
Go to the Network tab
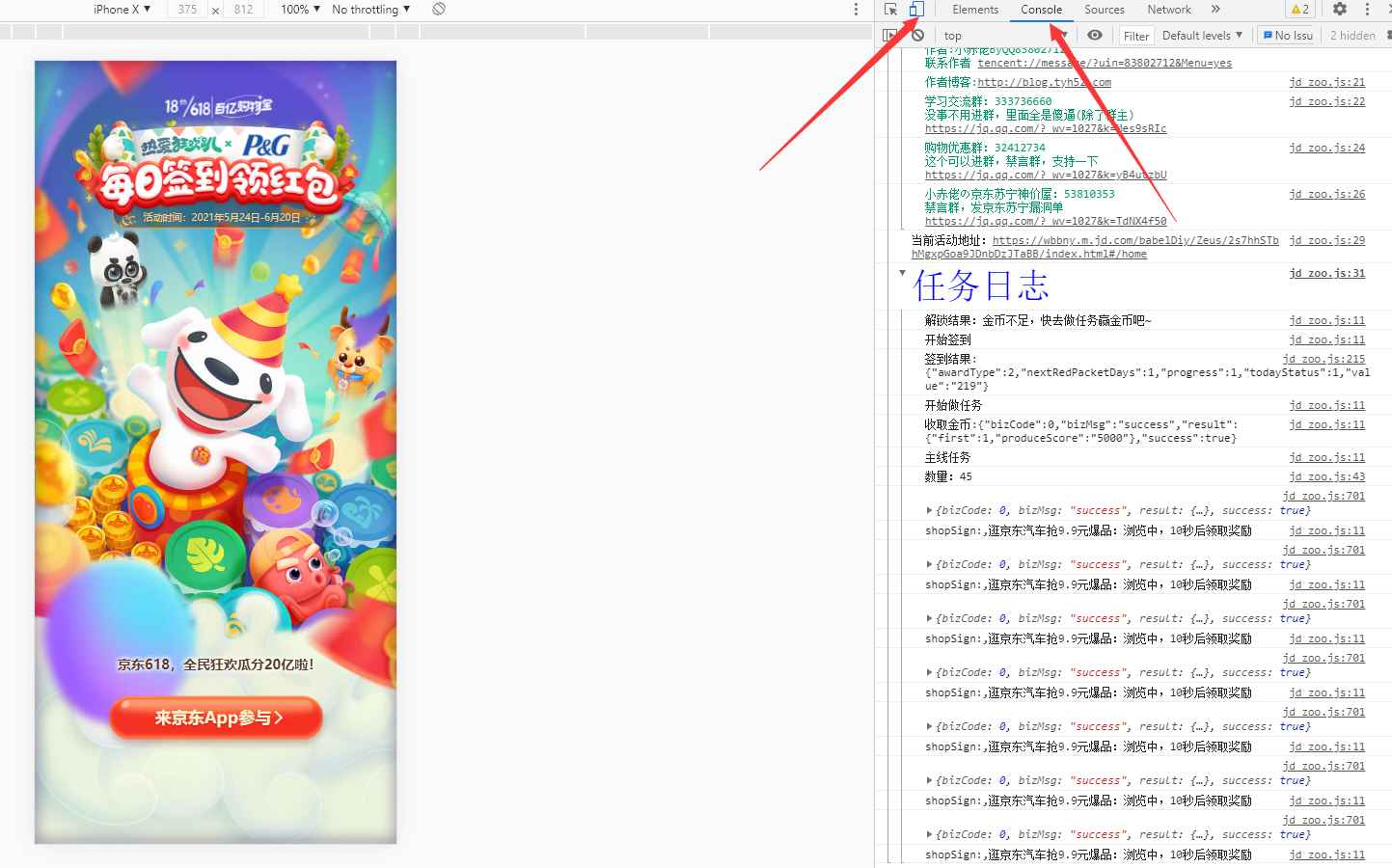point(1169,10)
